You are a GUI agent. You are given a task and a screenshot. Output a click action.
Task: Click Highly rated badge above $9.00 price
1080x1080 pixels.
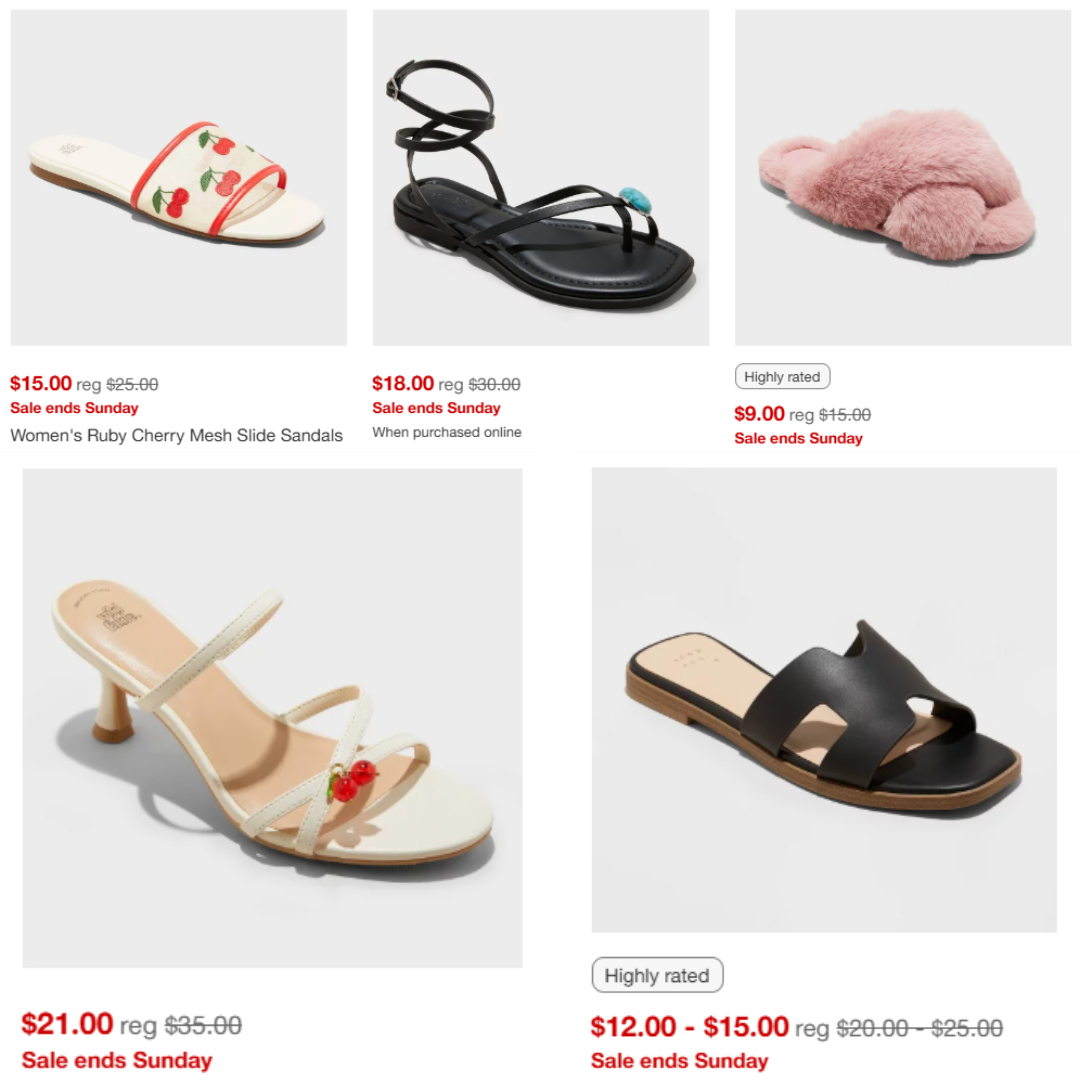point(782,377)
